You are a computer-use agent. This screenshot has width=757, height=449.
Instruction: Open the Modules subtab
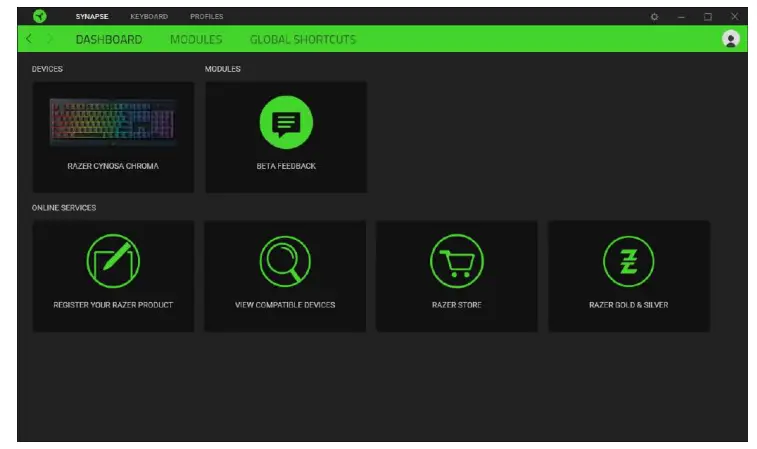[x=196, y=40]
